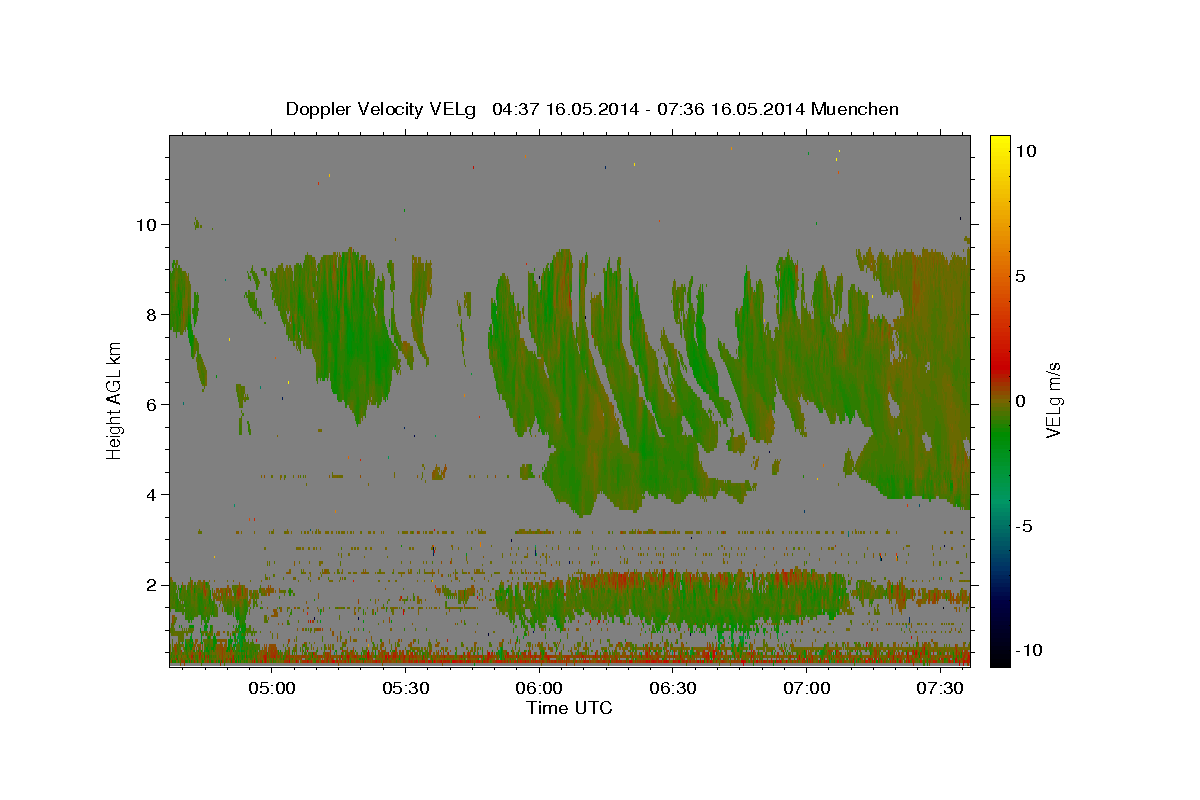Click the 'VELg m/s' colorbar label
Screen dimensions: 1200x800
tap(1053, 400)
